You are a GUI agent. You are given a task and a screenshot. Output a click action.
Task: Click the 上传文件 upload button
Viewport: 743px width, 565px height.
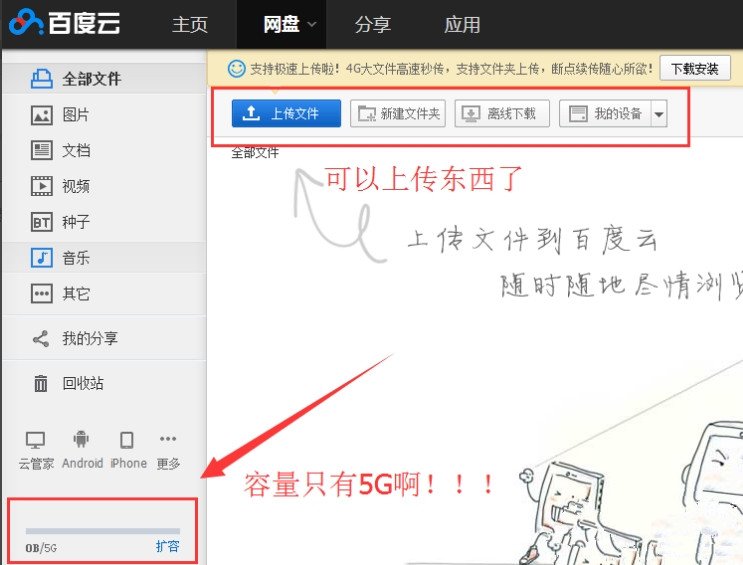(286, 113)
